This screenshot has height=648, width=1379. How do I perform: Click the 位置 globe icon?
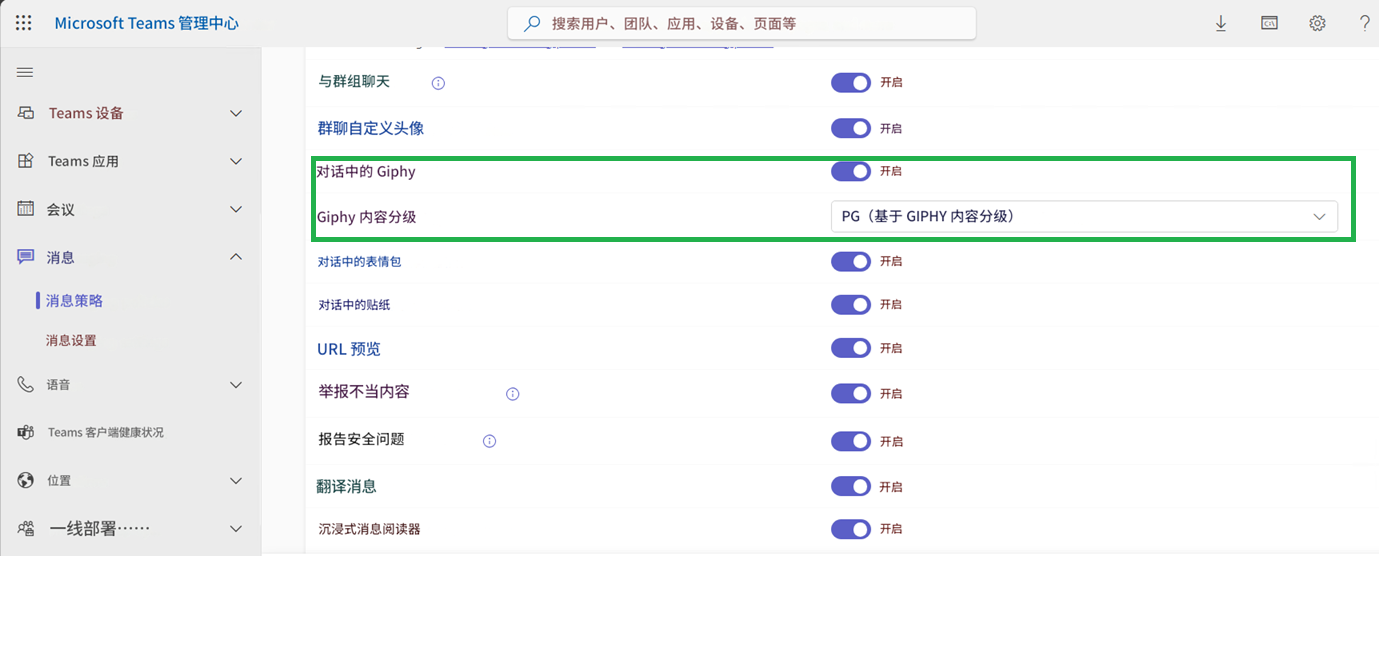(26, 480)
